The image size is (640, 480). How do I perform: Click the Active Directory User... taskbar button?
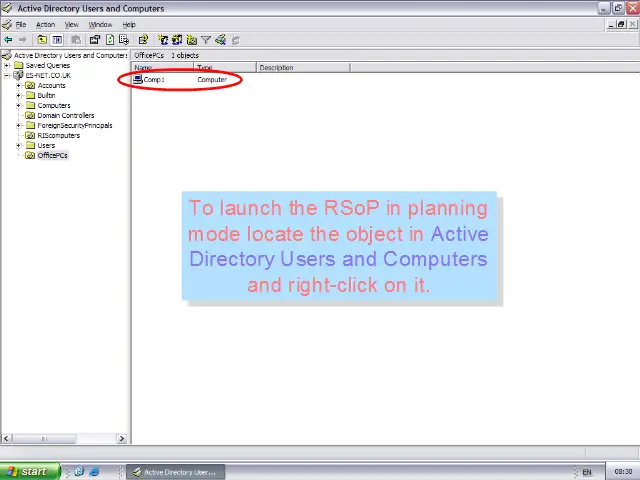pos(176,472)
